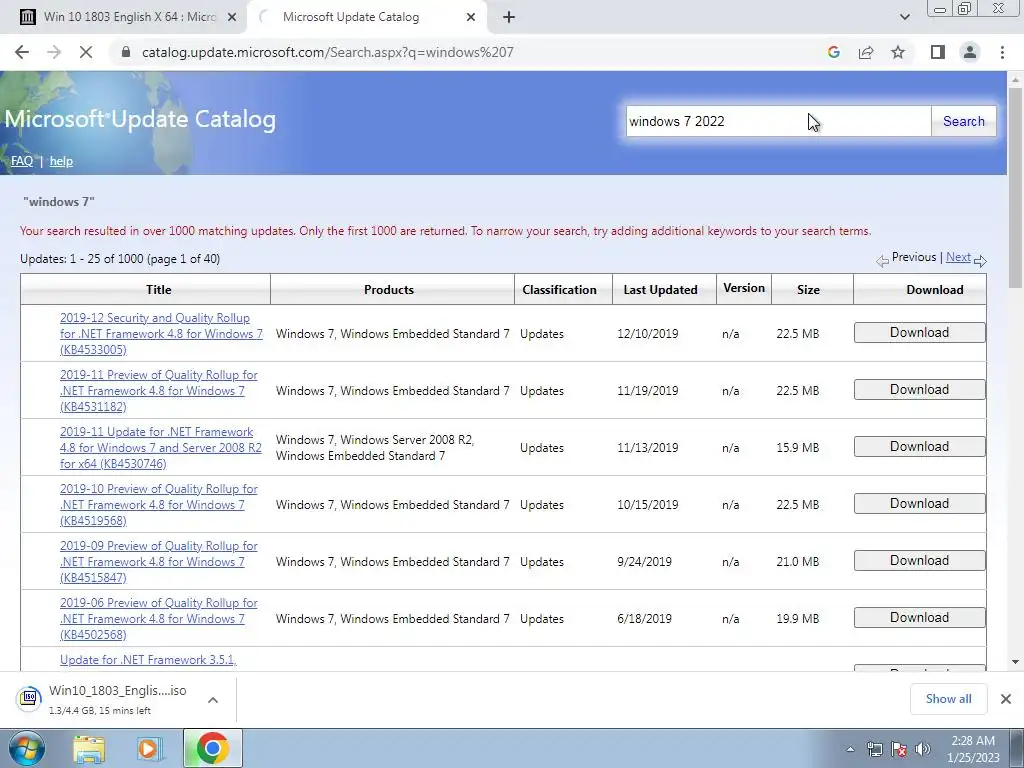This screenshot has width=1024, height=768.
Task: Sort by Size column header
Action: [808, 289]
